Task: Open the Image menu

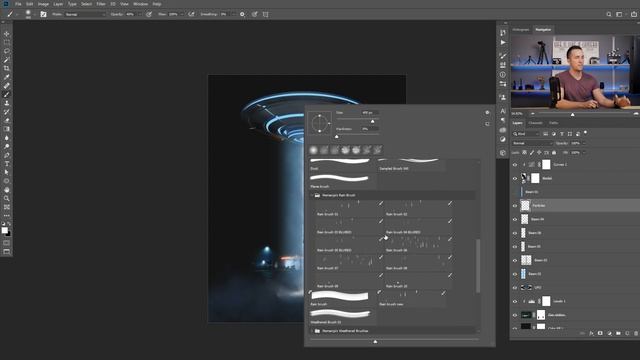Action: (x=43, y=4)
